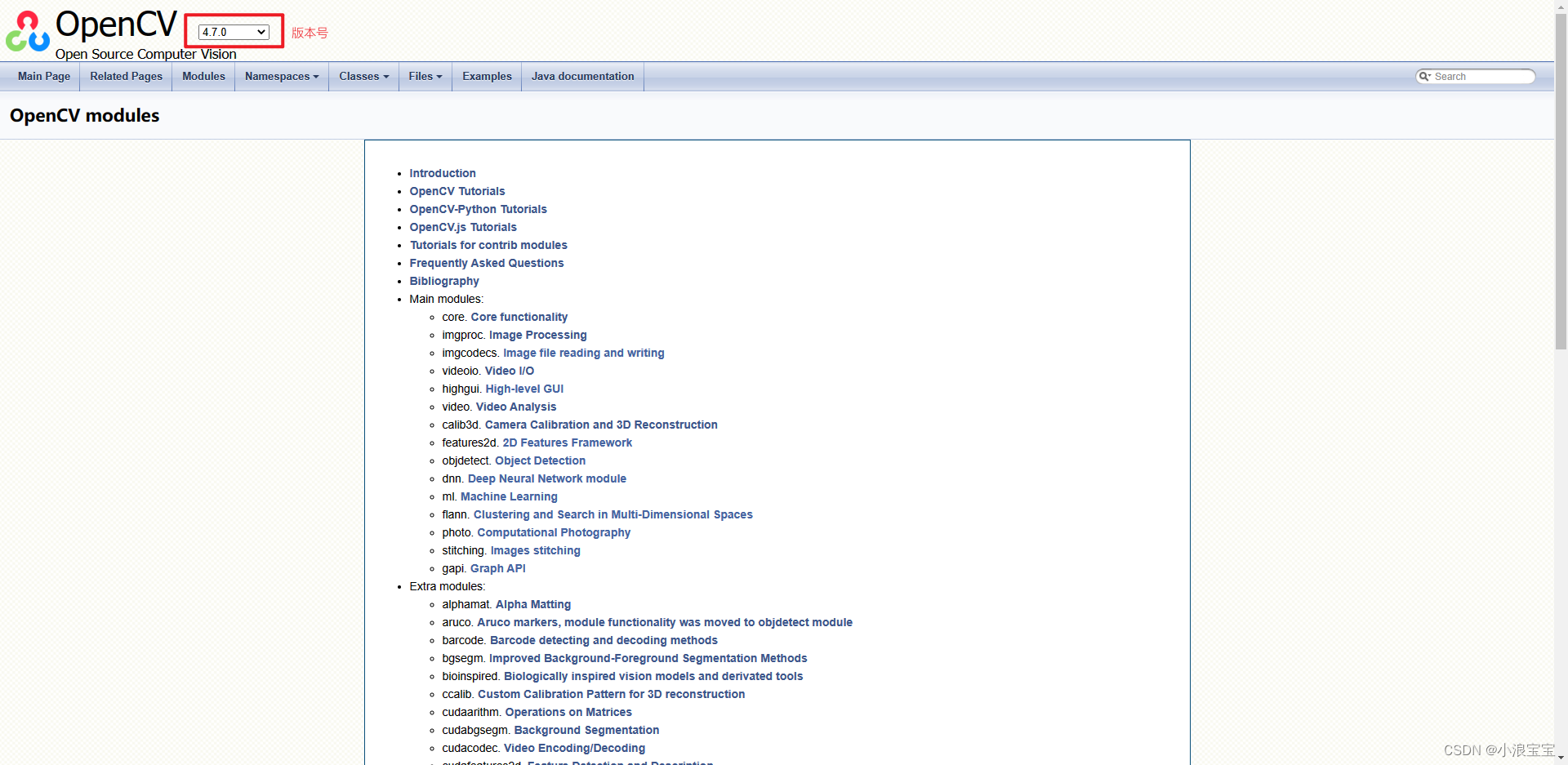Open Frequently Asked Questions link
The width and height of the screenshot is (1568, 765).
tap(487, 263)
